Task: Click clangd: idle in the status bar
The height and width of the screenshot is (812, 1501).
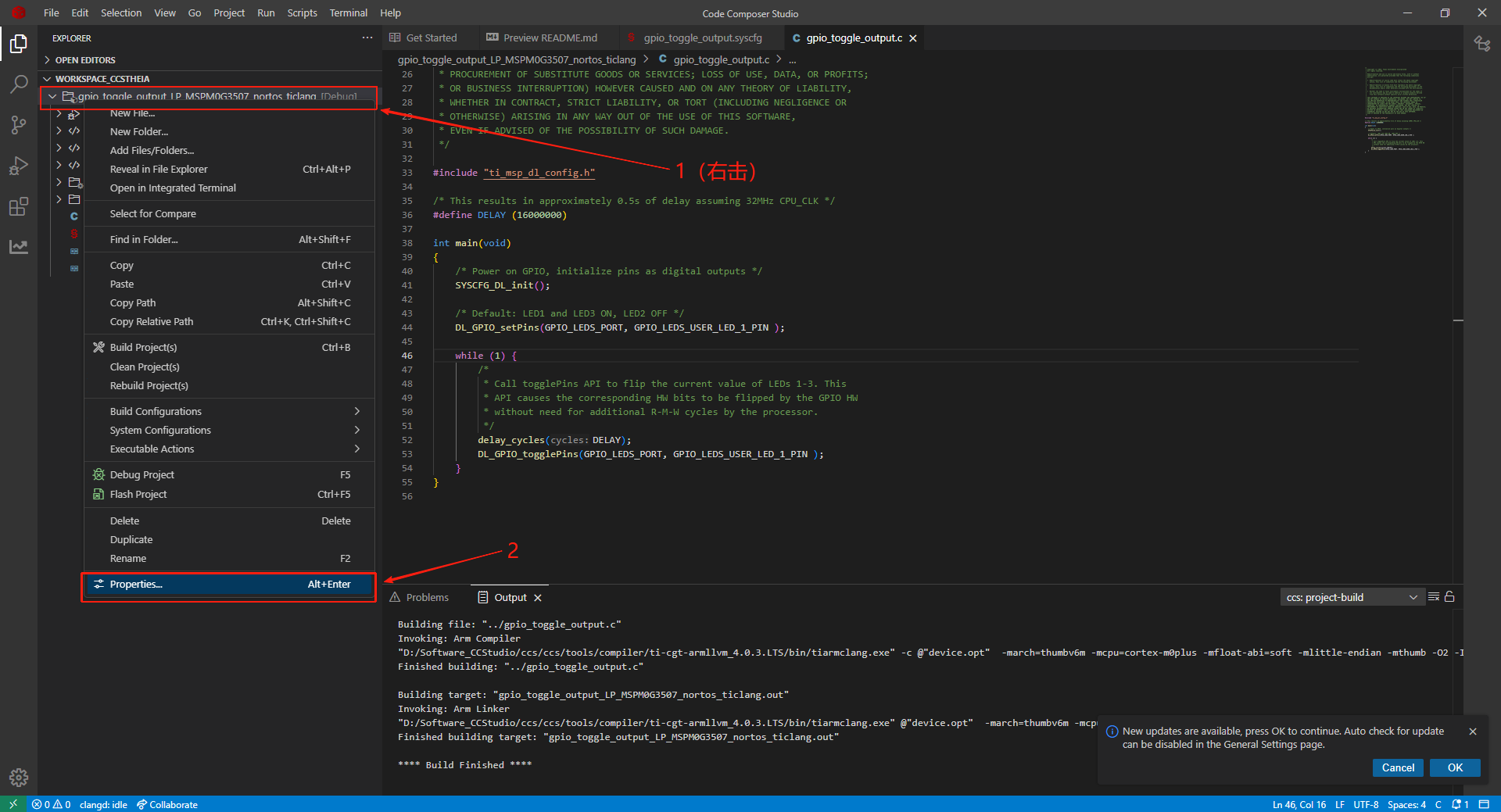Action: click(x=103, y=804)
